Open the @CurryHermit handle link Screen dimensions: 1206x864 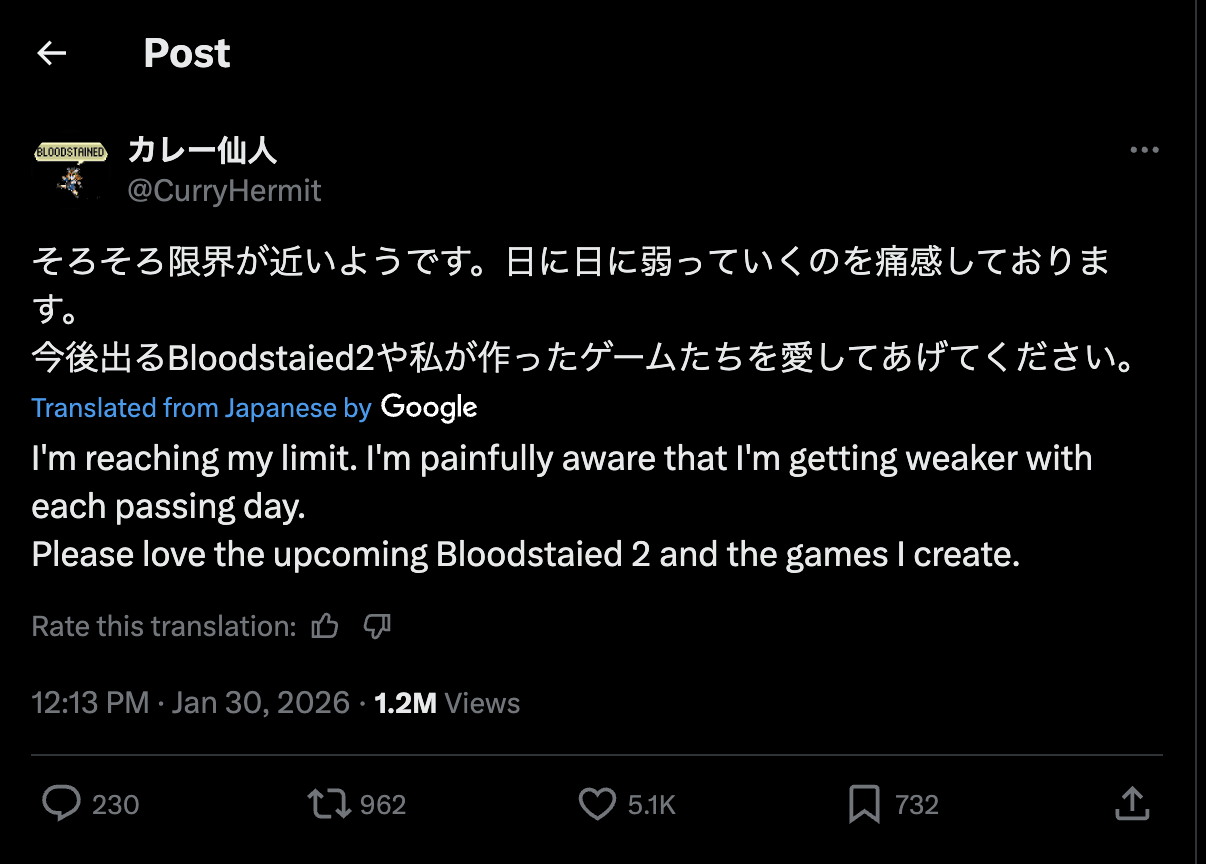(224, 190)
